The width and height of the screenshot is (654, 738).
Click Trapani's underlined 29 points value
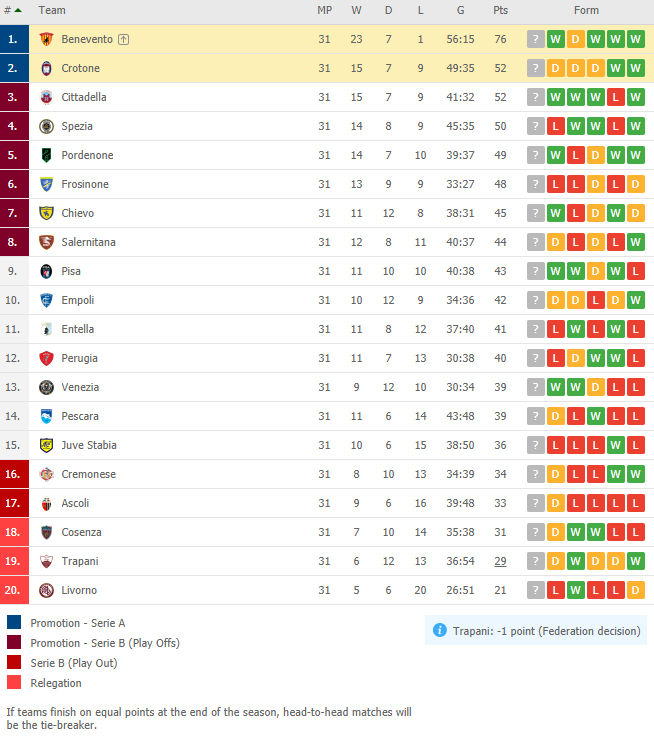coord(500,561)
